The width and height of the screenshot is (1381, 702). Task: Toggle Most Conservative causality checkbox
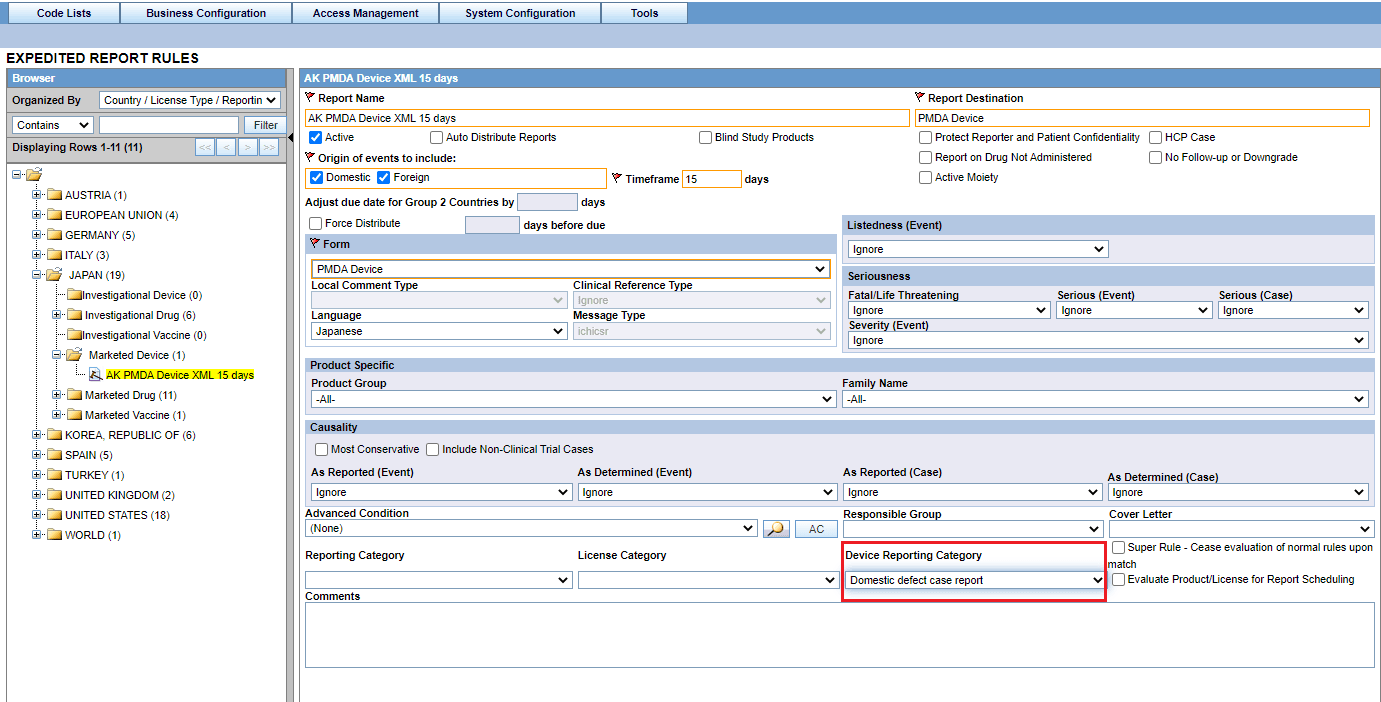pyautogui.click(x=322, y=449)
